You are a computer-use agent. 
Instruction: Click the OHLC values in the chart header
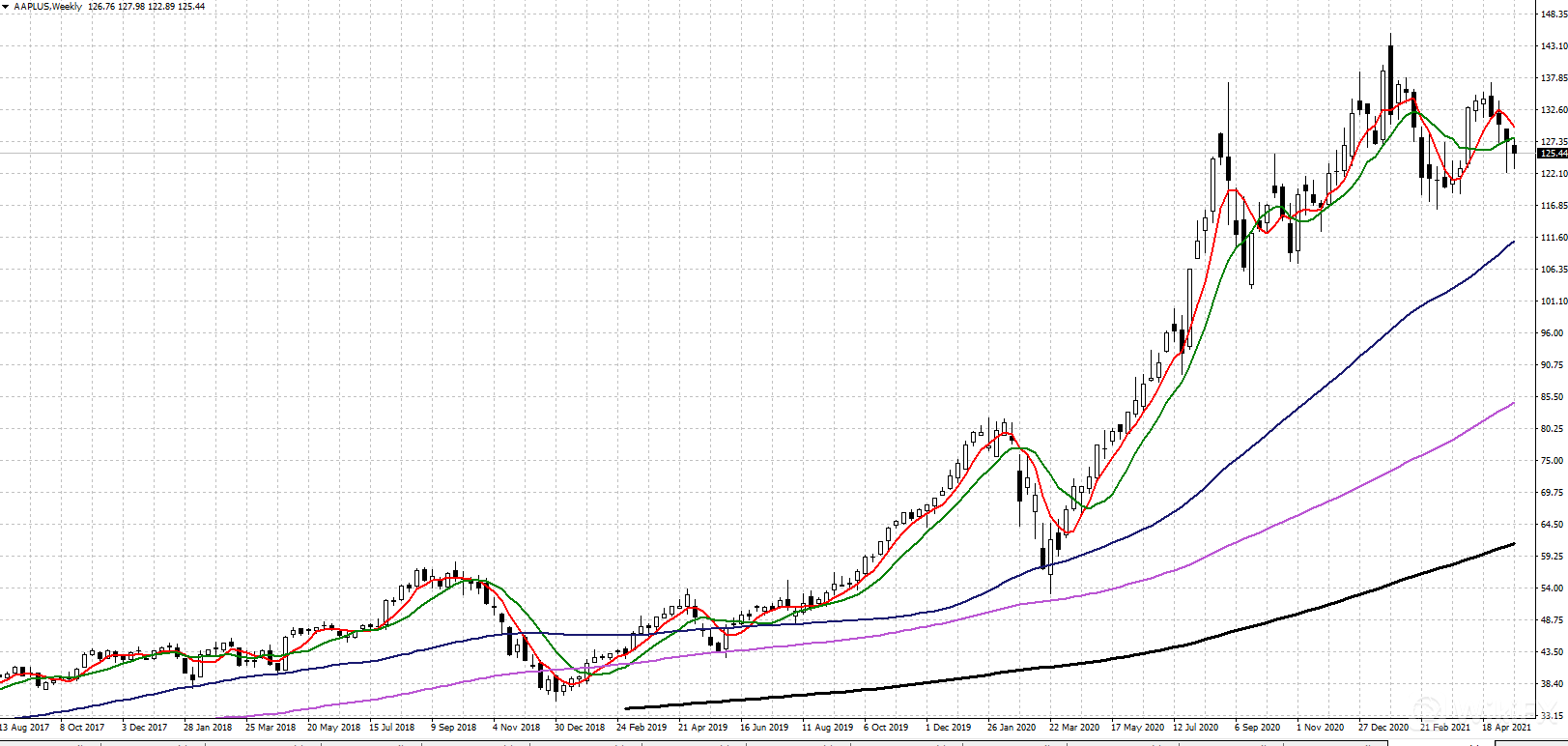pos(146,7)
